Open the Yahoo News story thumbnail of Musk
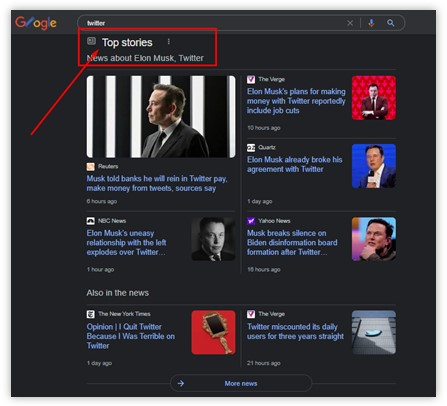447x406 pixels. pyautogui.click(x=374, y=239)
